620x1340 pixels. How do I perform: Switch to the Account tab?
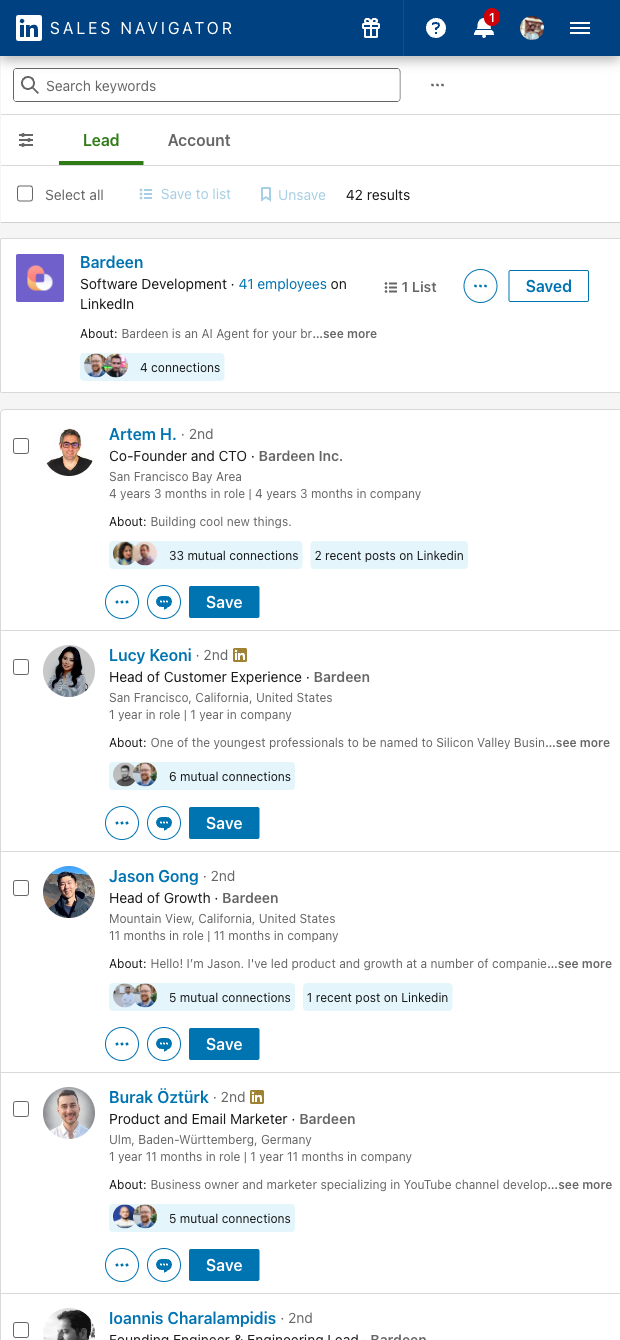coord(199,140)
